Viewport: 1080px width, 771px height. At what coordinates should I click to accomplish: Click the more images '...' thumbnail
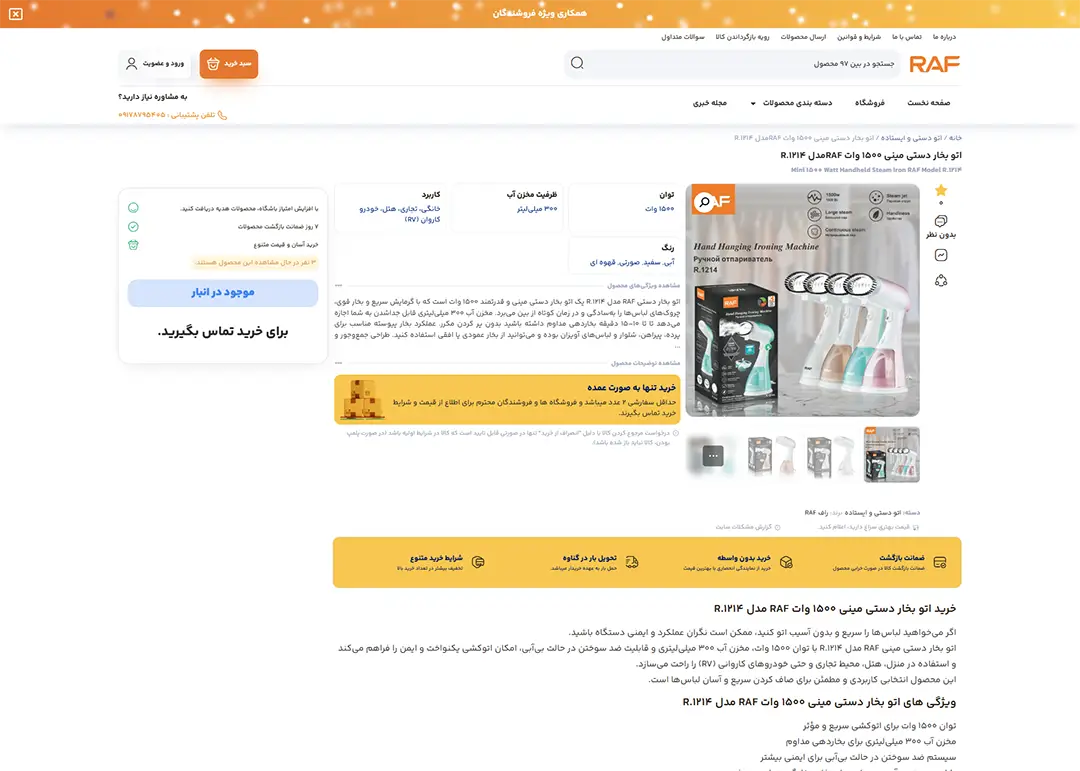point(712,455)
